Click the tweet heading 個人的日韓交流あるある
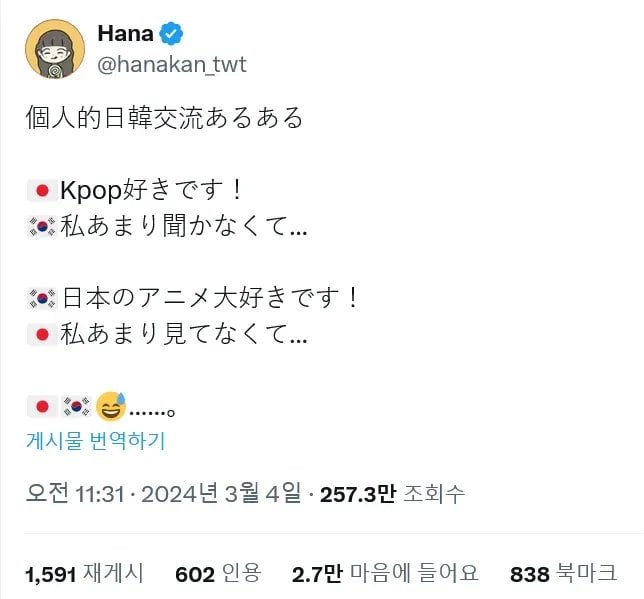 tap(163, 118)
